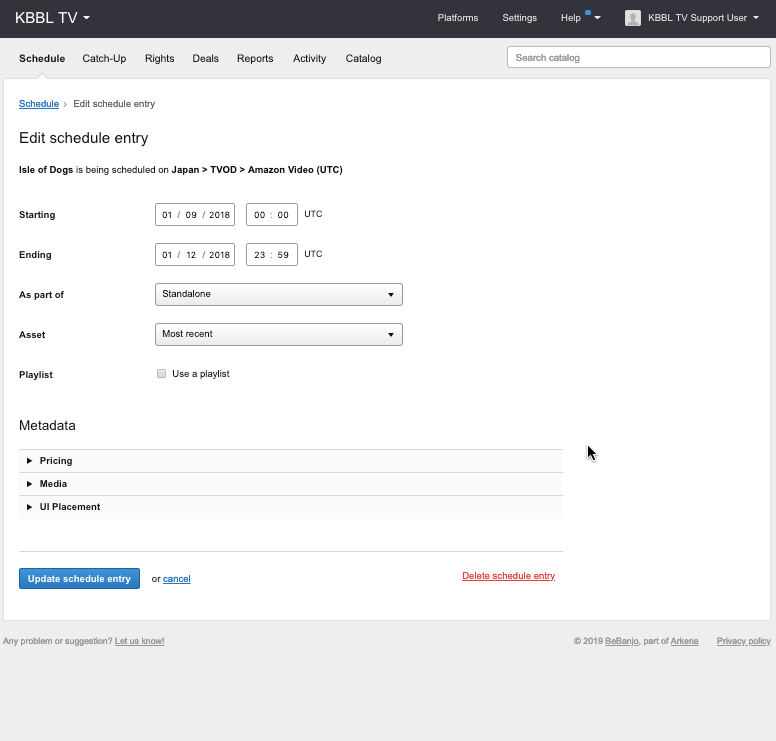
Task: Switch to the Catch-Up tab
Action: pos(104,58)
